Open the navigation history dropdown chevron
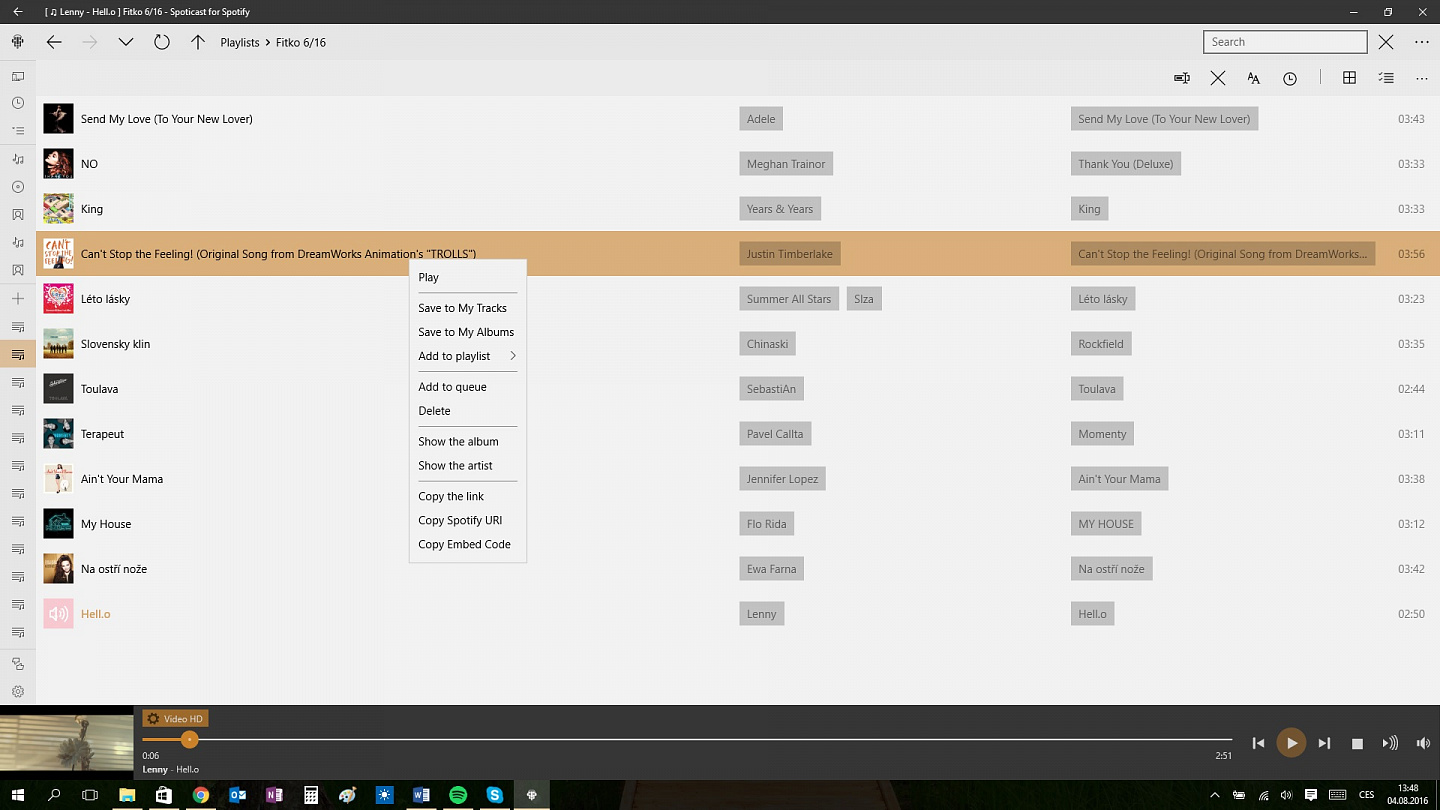 pyautogui.click(x=126, y=42)
